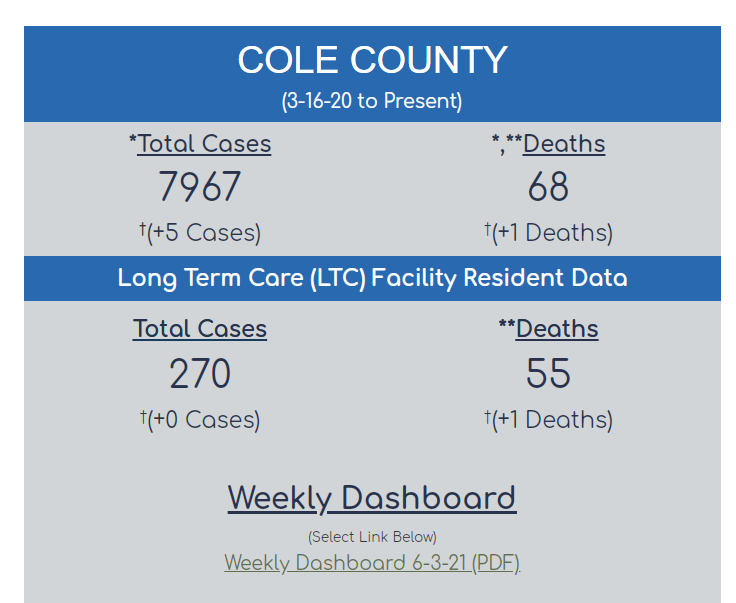Click the Select Link Below hint text
This screenshot has height=603, width=736.
click(x=372, y=537)
